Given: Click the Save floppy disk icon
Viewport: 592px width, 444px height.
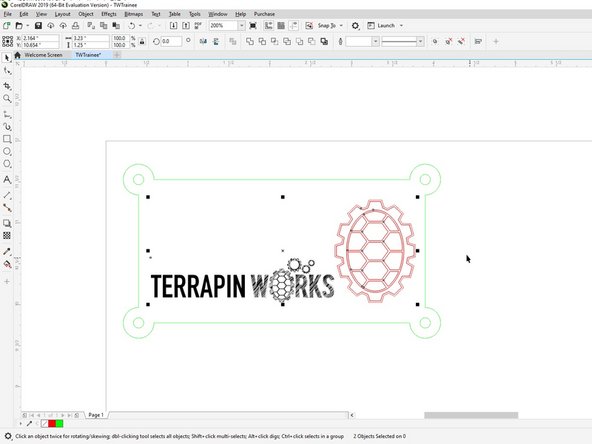Looking at the screenshot, I should [x=38, y=26].
